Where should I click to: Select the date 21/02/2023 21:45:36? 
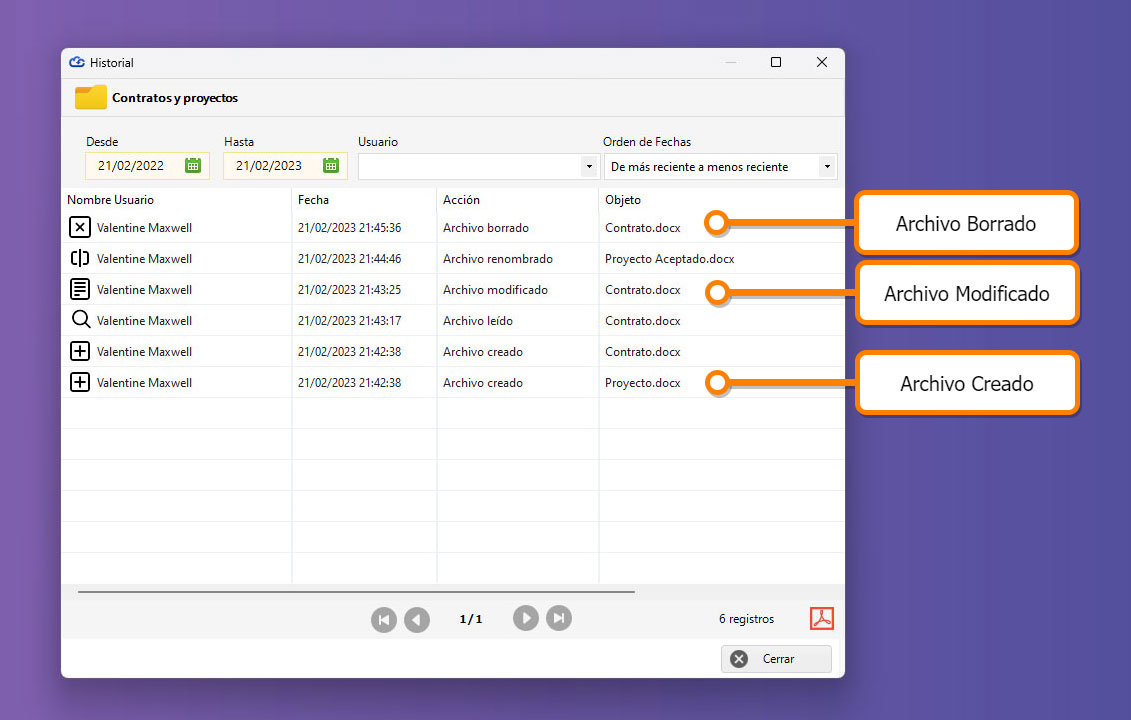[349, 228]
